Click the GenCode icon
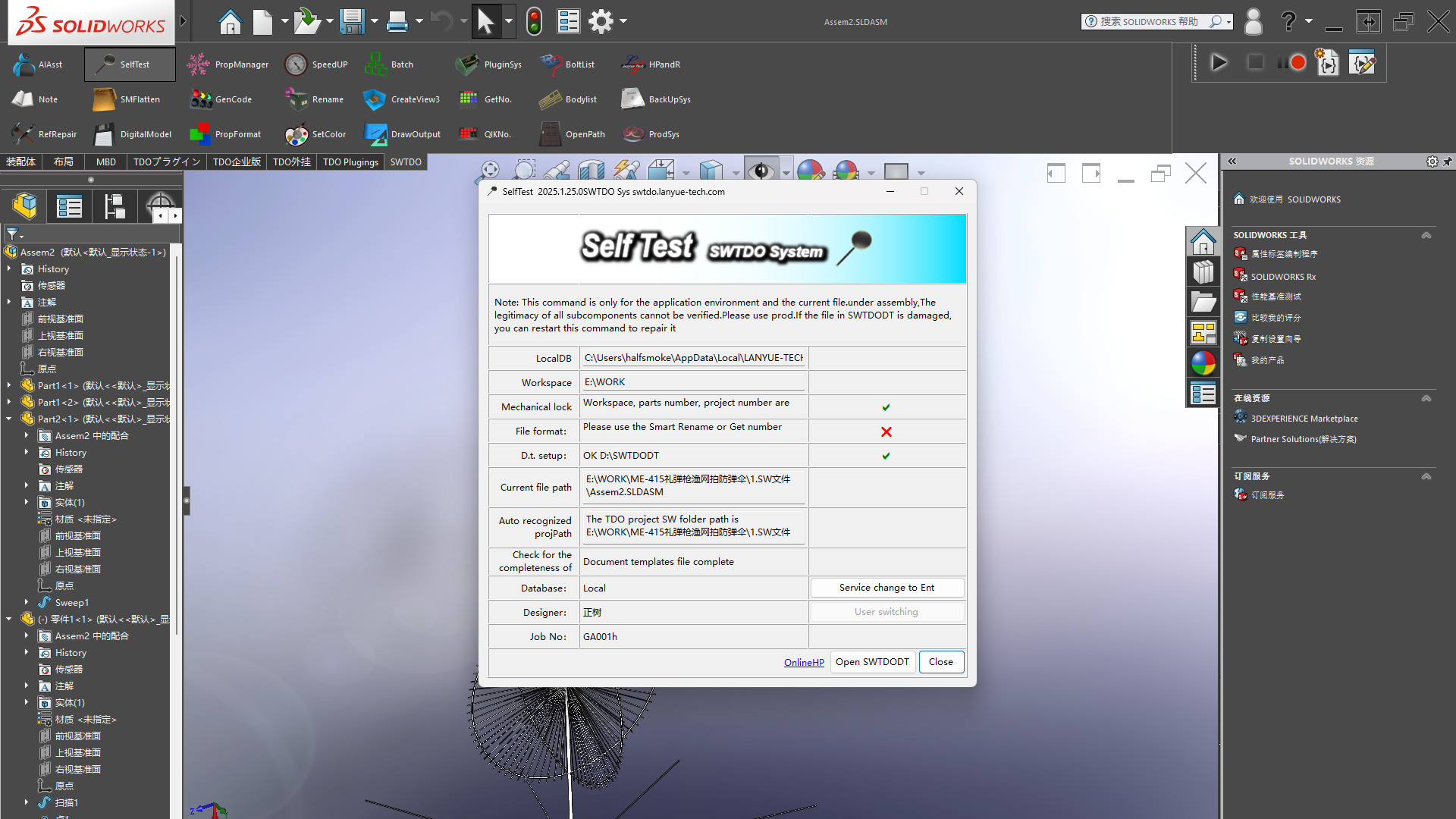 (x=201, y=99)
